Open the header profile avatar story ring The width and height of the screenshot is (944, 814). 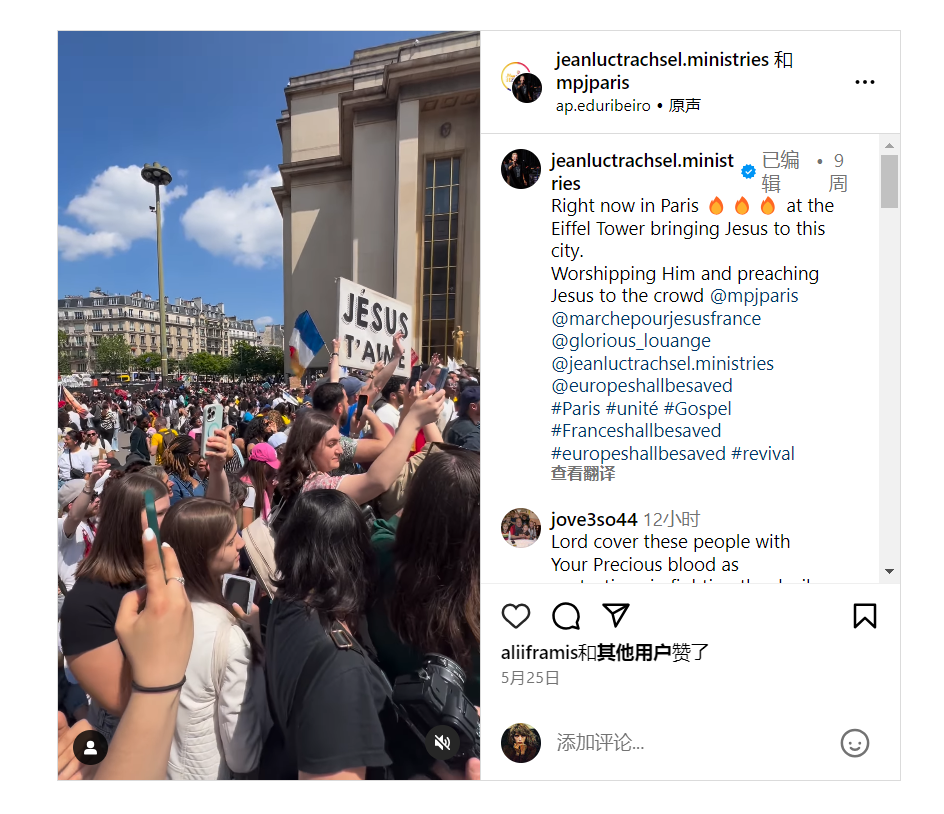521,82
